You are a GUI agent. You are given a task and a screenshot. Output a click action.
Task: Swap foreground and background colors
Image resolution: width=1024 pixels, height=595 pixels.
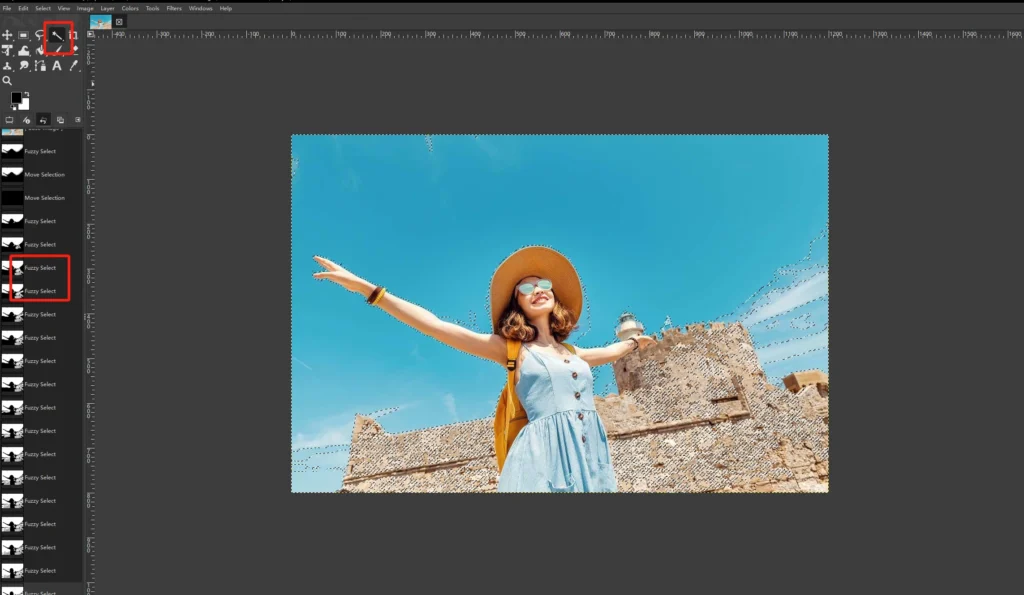(x=26, y=95)
